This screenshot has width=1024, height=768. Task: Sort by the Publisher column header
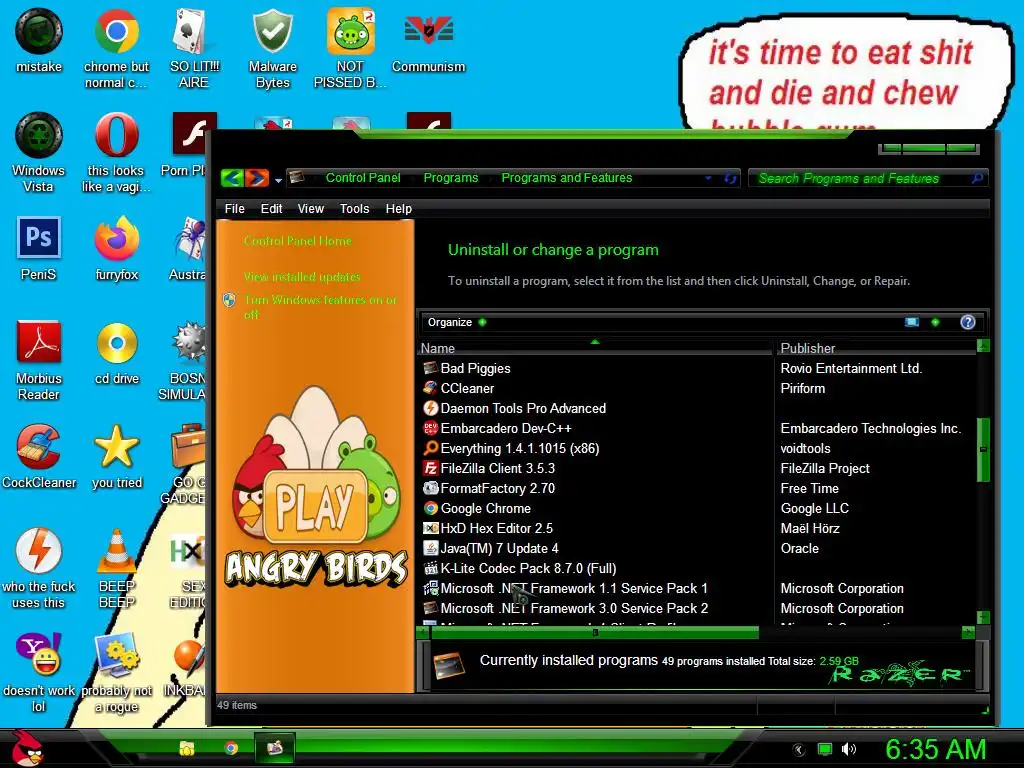(x=875, y=348)
